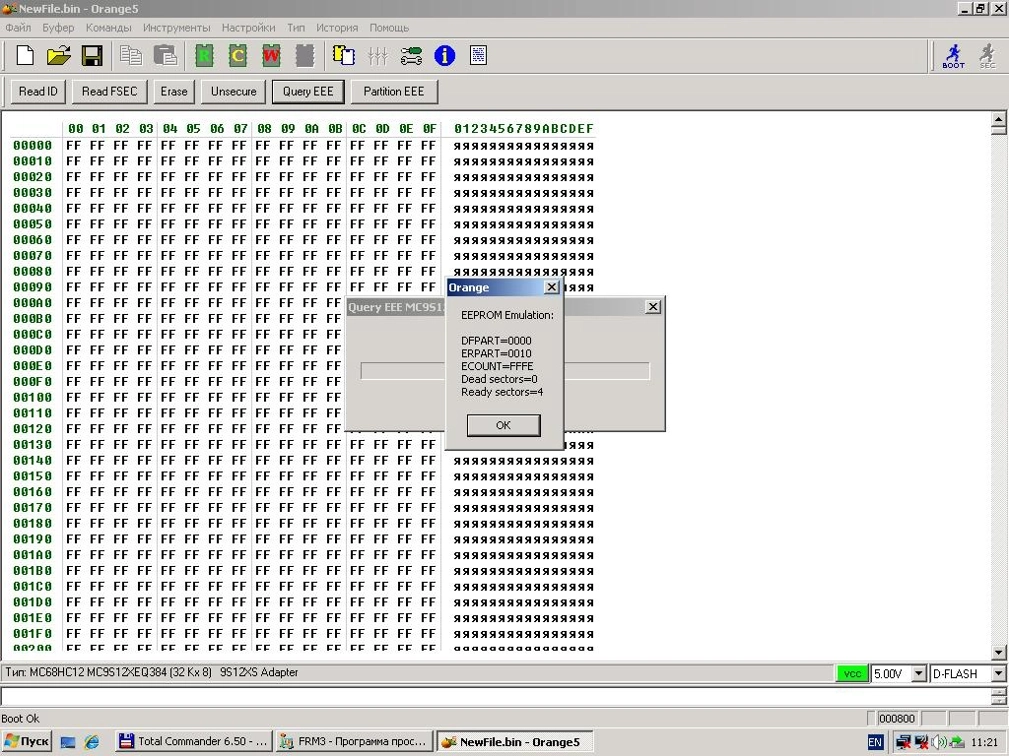Click the Erase button
This screenshot has height=756, width=1009.
pos(174,91)
